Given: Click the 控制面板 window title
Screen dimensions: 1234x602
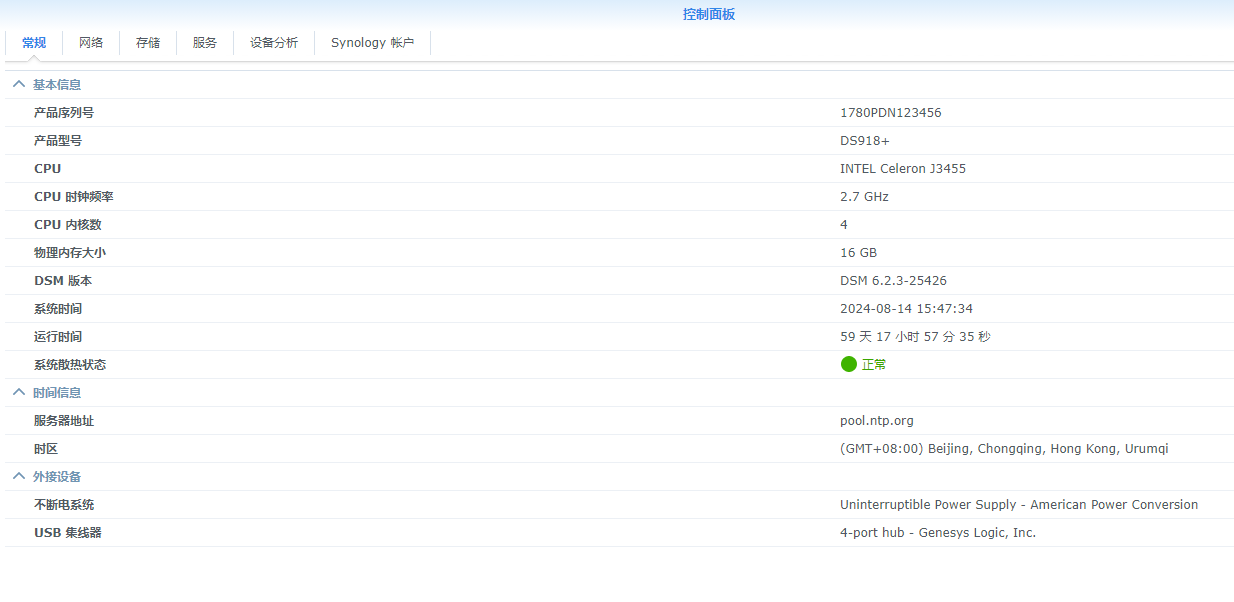Looking at the screenshot, I should [x=709, y=14].
